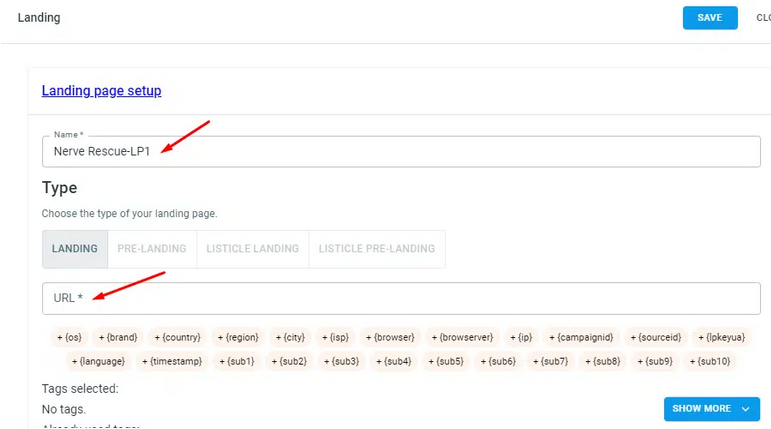Add the {sourceid} tag
Viewport: 771px width, 429px height.
(x=656, y=337)
